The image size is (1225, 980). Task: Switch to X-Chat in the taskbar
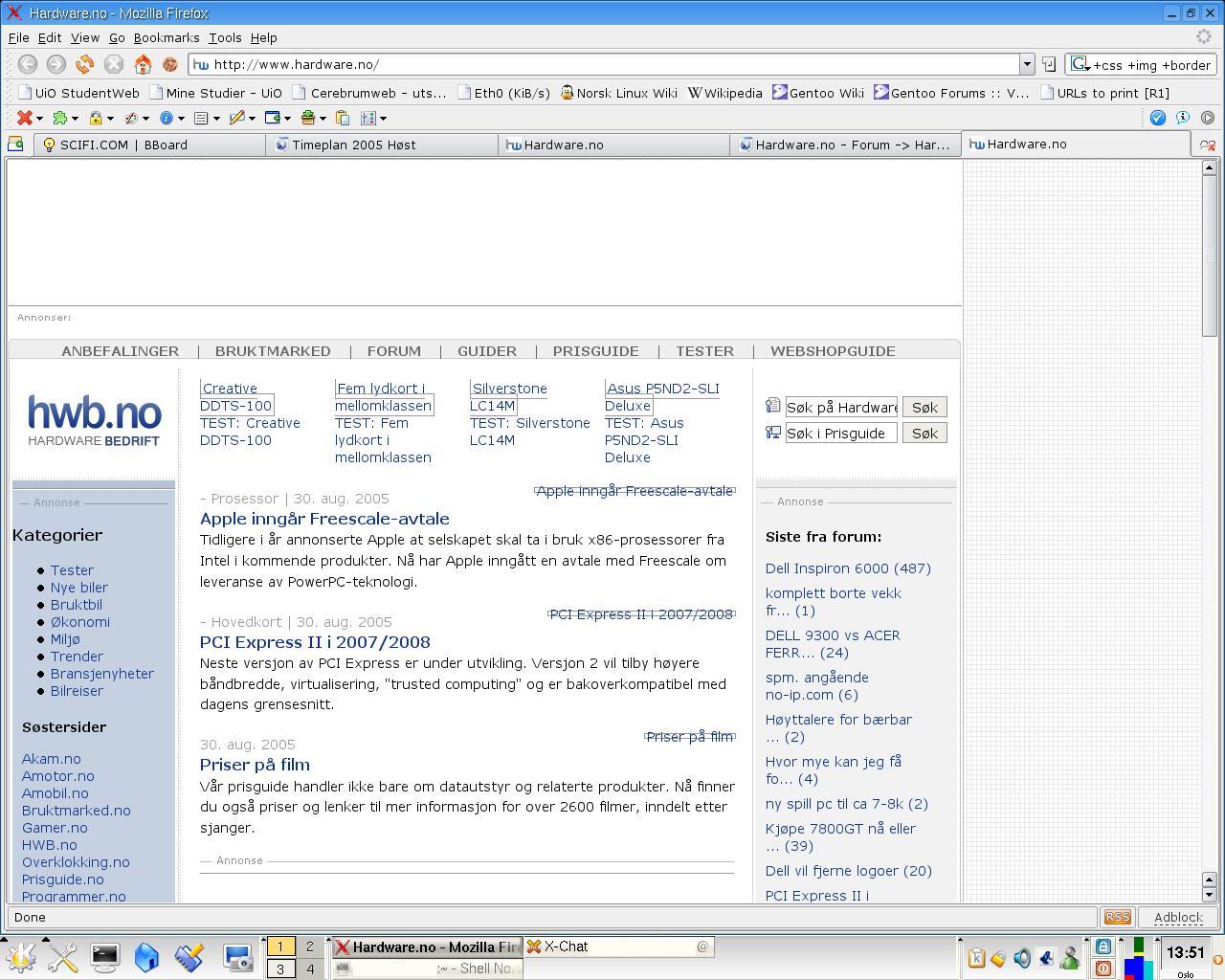[x=618, y=947]
